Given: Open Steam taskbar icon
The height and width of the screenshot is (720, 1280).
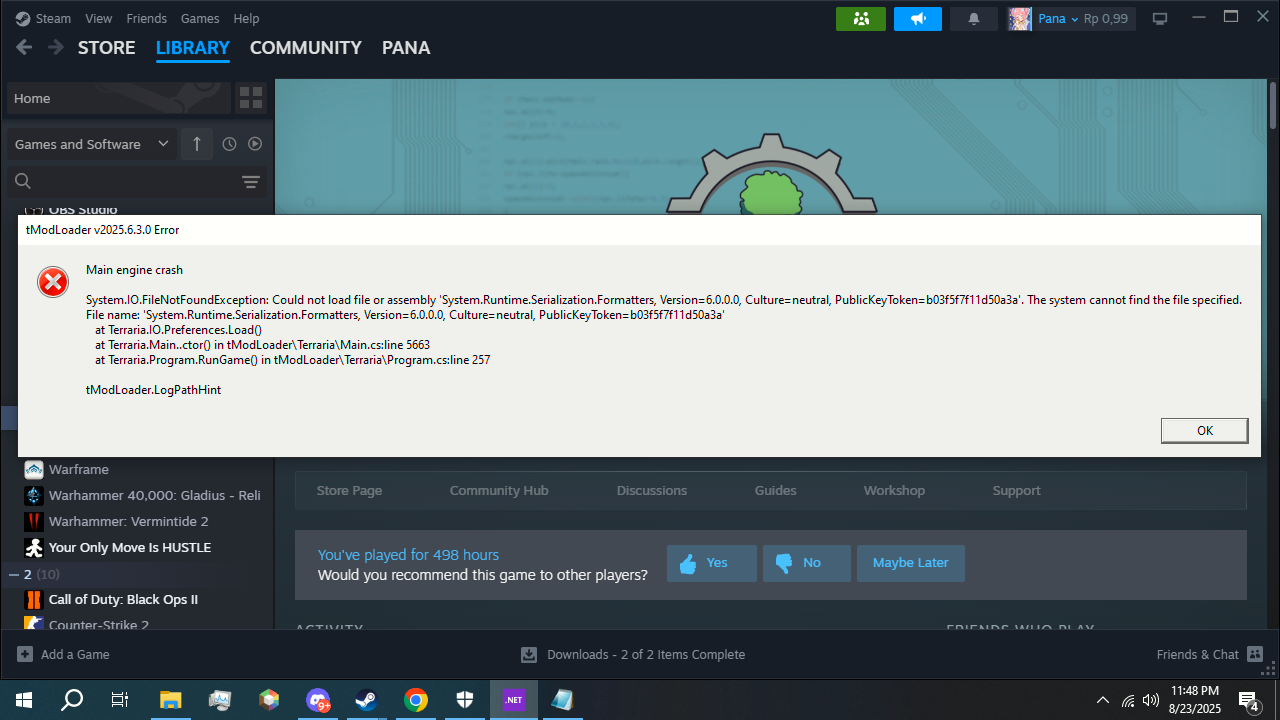Looking at the screenshot, I should (367, 700).
